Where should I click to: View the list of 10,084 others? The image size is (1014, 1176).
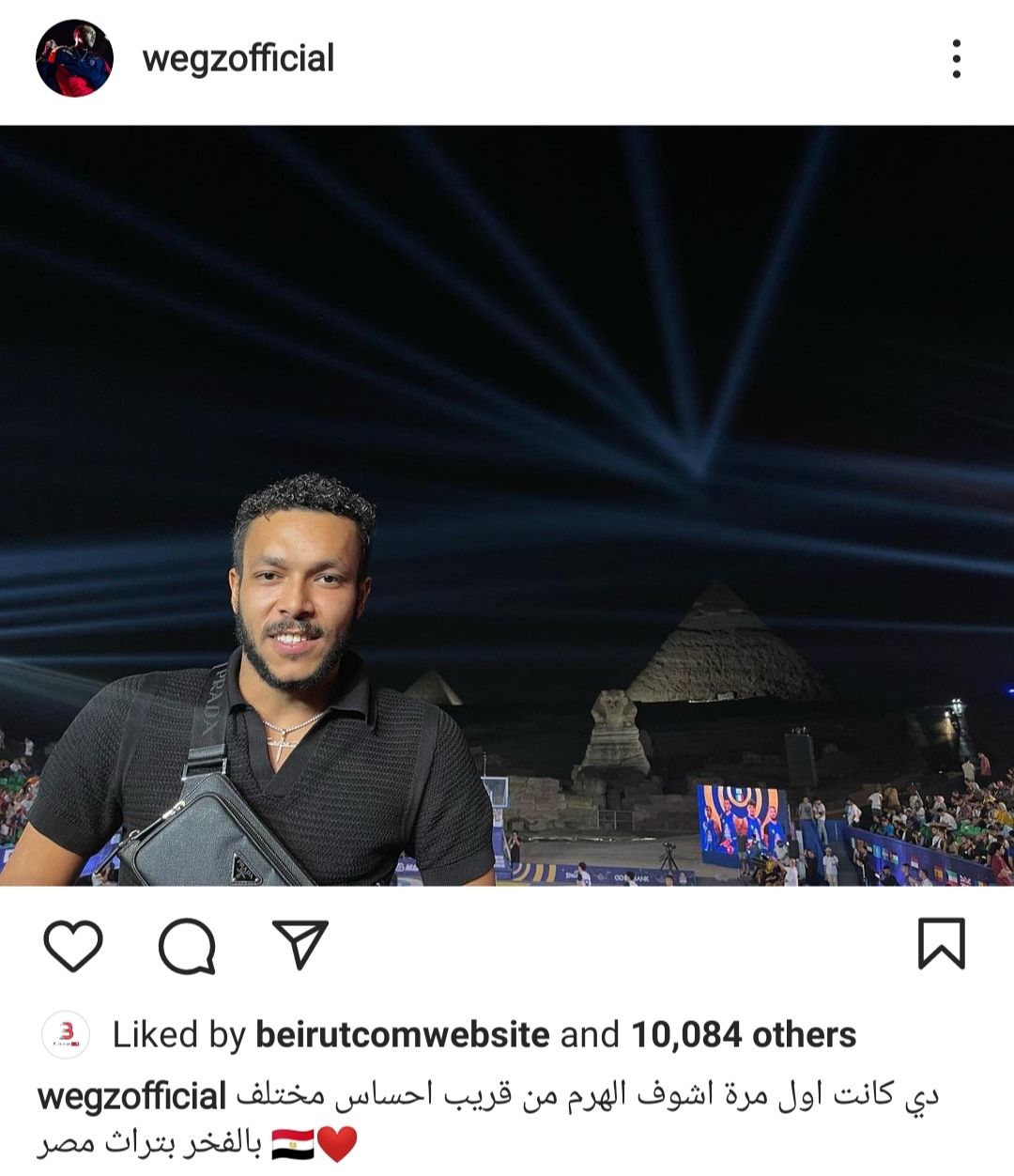(743, 1035)
